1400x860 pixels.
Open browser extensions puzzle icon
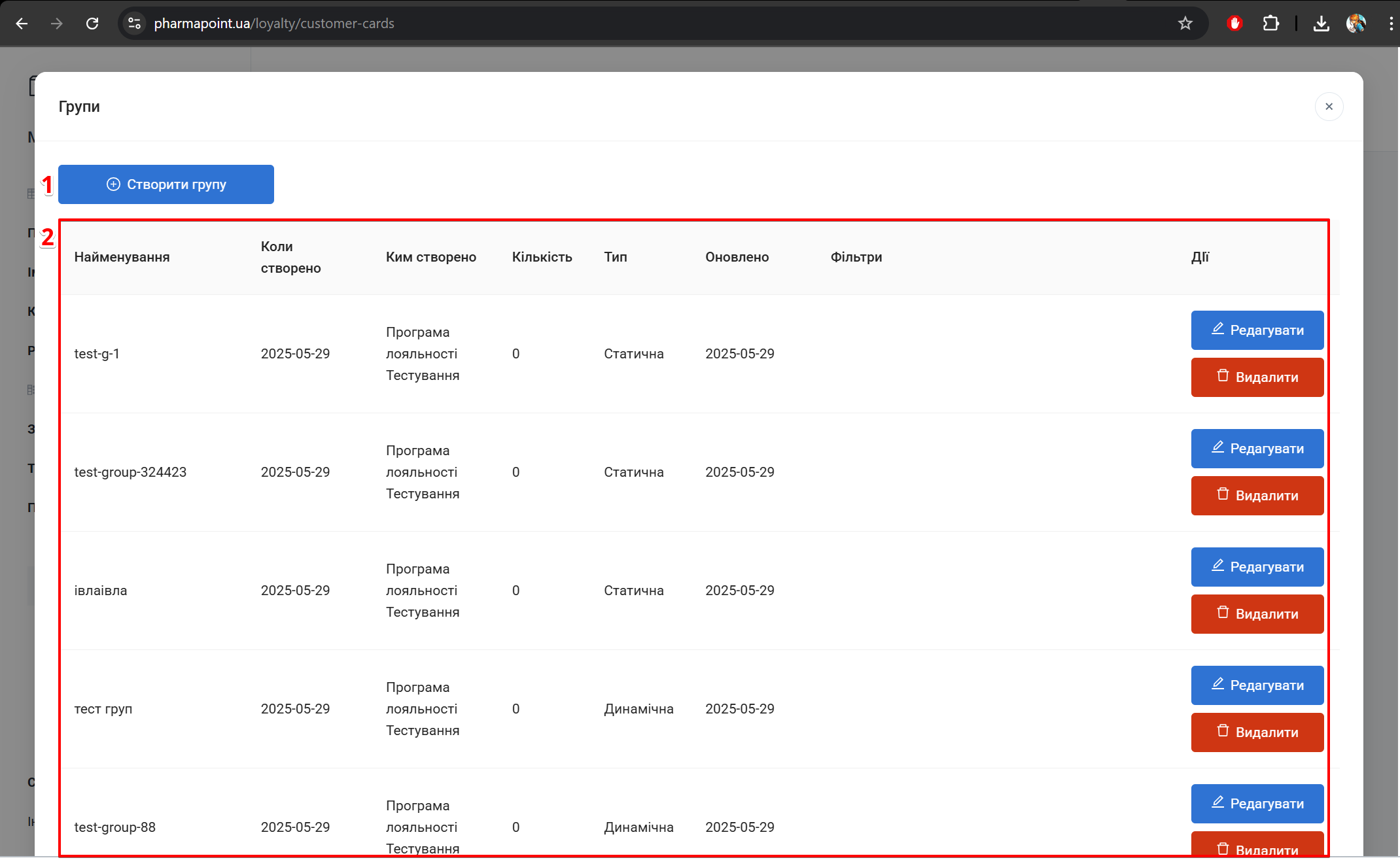pos(1270,24)
